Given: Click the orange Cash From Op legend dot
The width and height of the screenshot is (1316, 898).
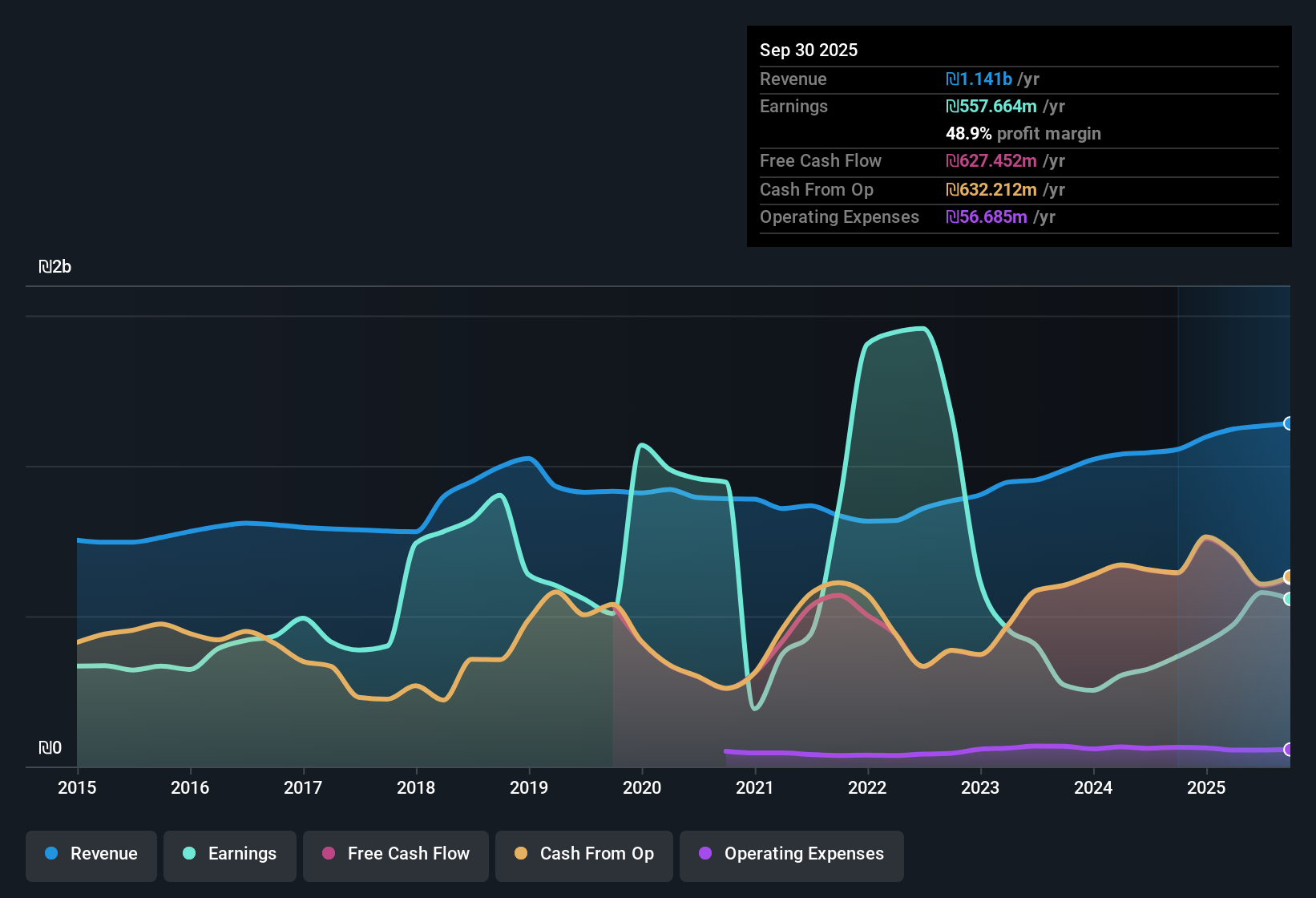Looking at the screenshot, I should [521, 853].
